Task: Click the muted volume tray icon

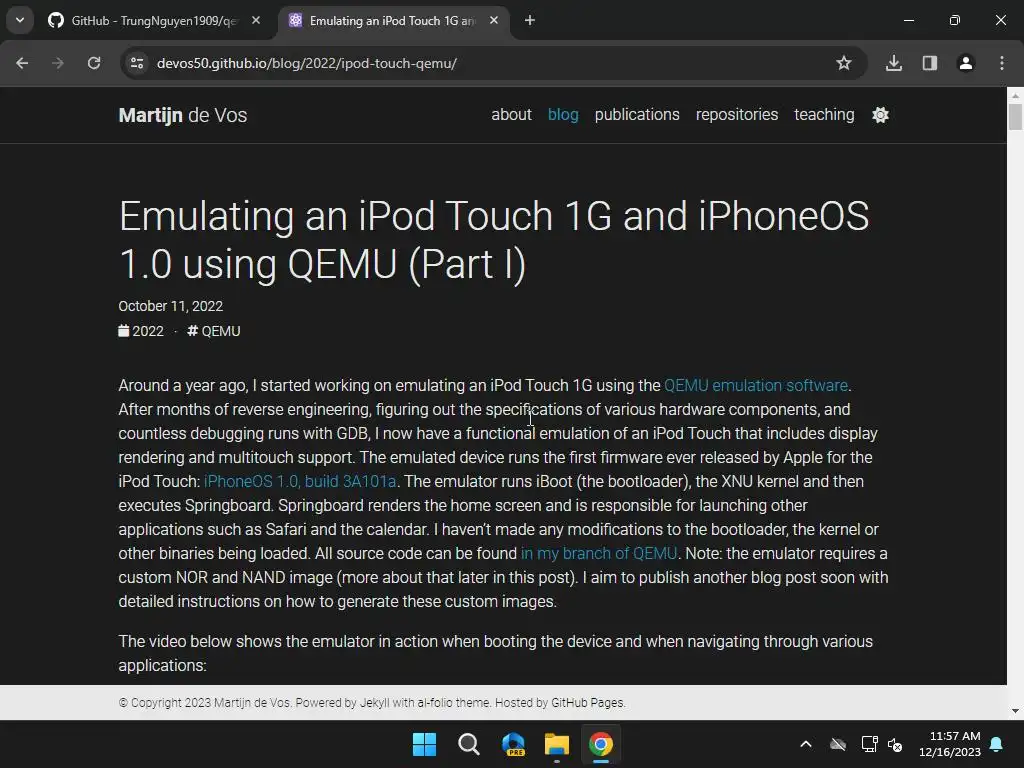Action: point(895,744)
